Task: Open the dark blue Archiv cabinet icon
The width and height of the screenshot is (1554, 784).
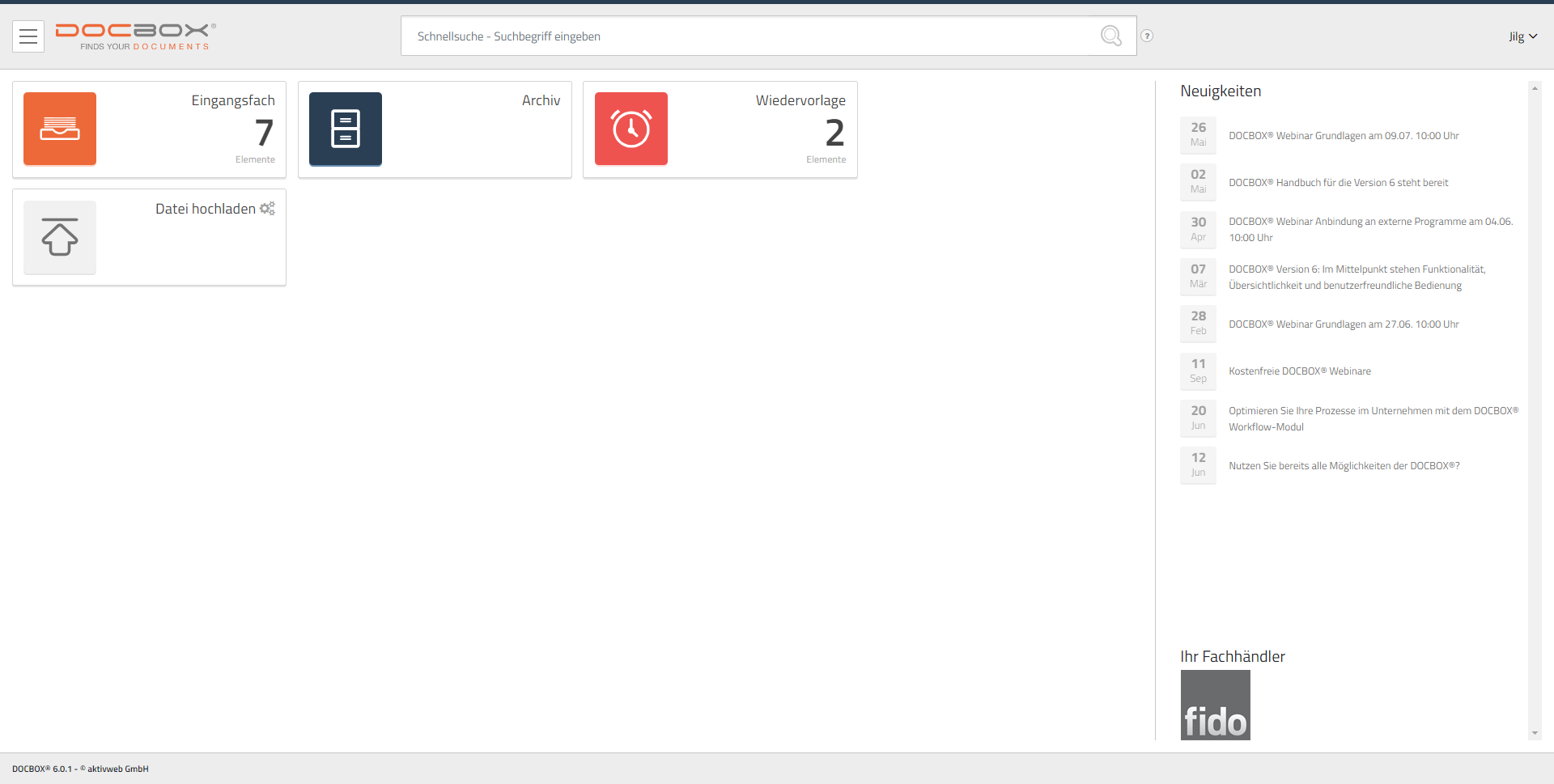Action: pyautogui.click(x=346, y=129)
